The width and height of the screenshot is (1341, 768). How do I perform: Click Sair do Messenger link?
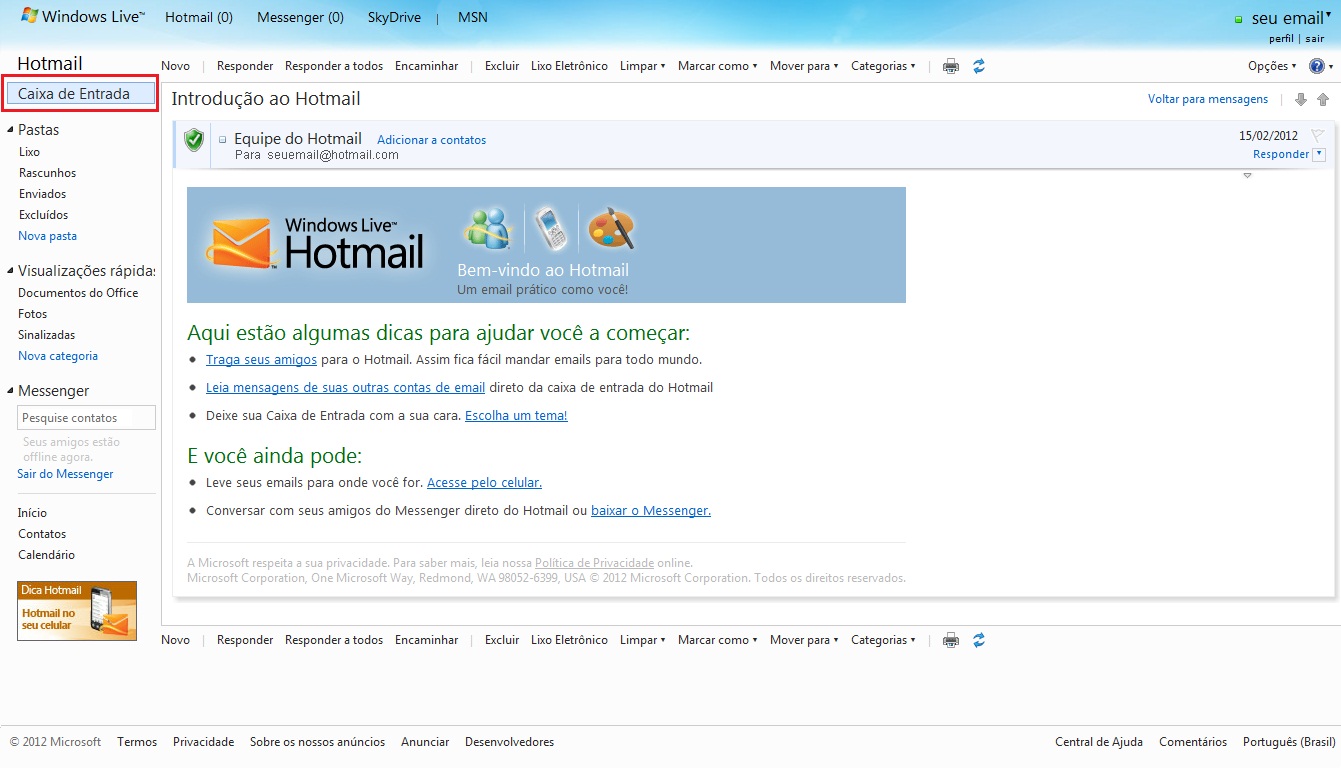(65, 474)
